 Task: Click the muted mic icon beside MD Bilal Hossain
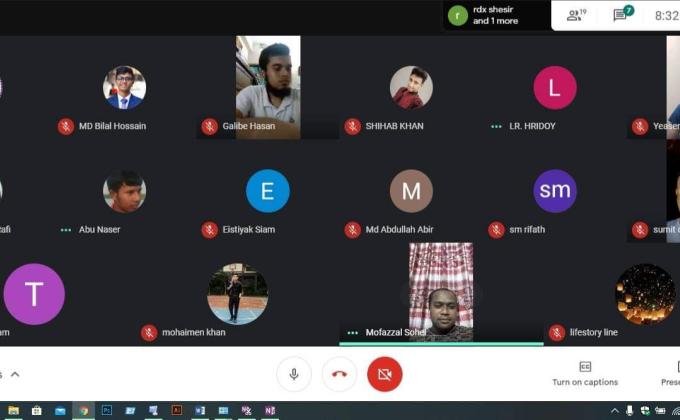66,126
